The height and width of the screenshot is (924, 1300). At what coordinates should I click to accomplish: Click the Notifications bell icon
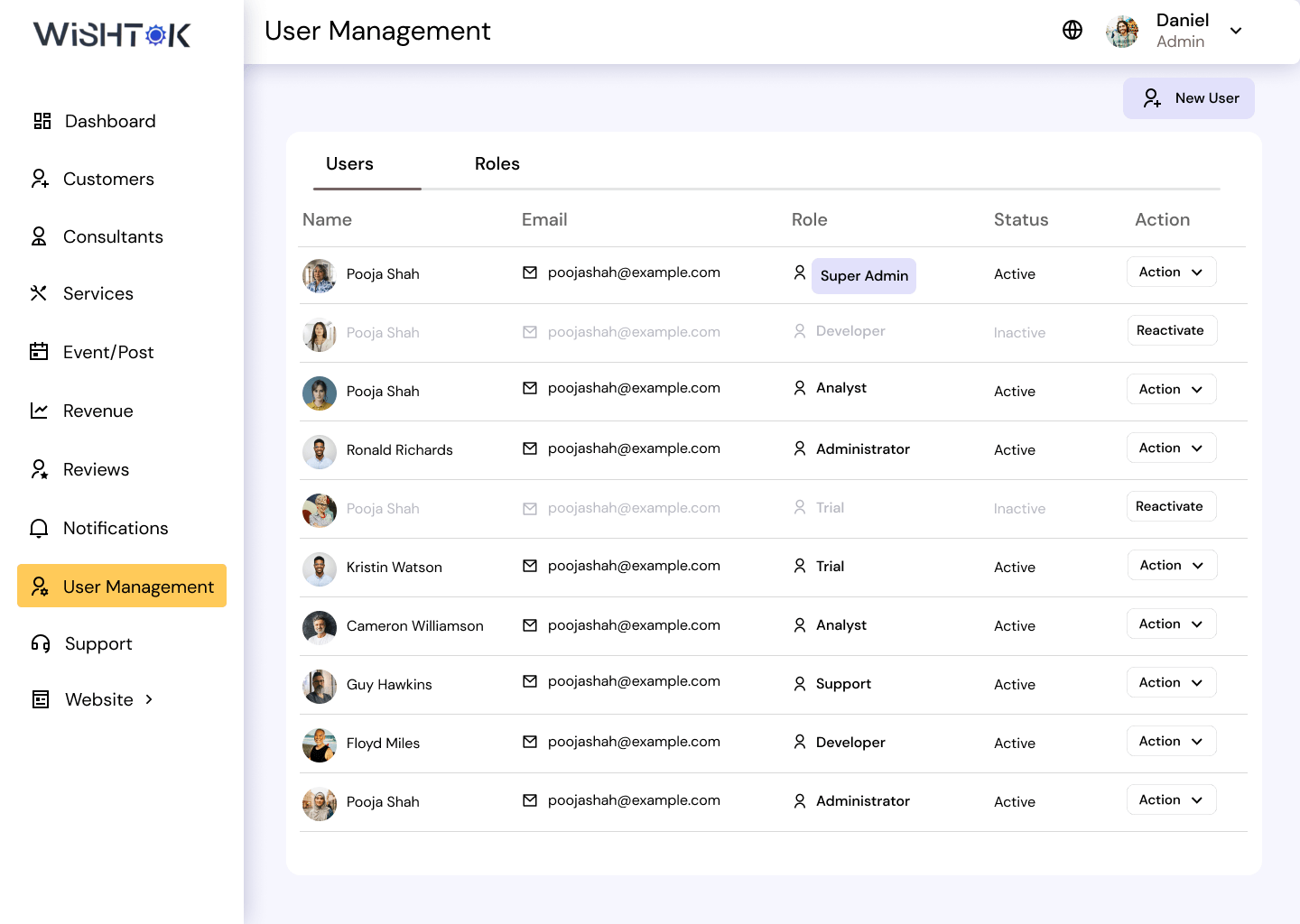(39, 528)
